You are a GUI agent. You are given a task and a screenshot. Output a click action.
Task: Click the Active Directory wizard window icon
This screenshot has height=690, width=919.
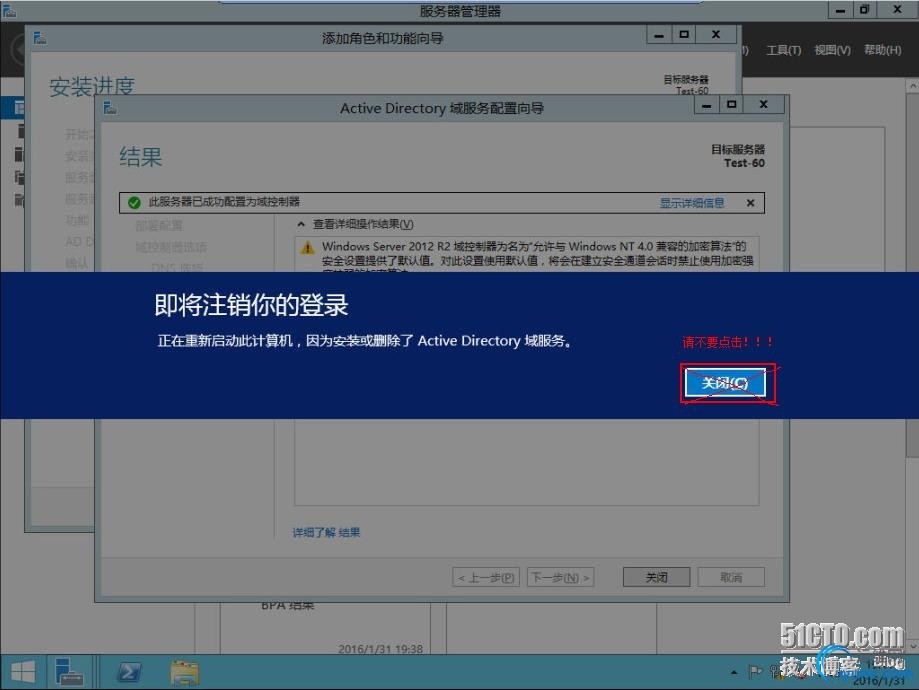[x=110, y=107]
